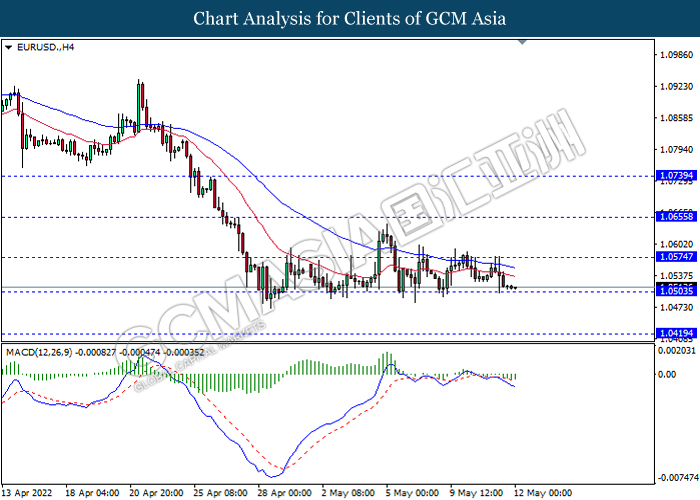Image resolution: width=700 pixels, height=500 pixels.
Task: Click the 25 Apr 08:00 time label
Action: coord(221,493)
